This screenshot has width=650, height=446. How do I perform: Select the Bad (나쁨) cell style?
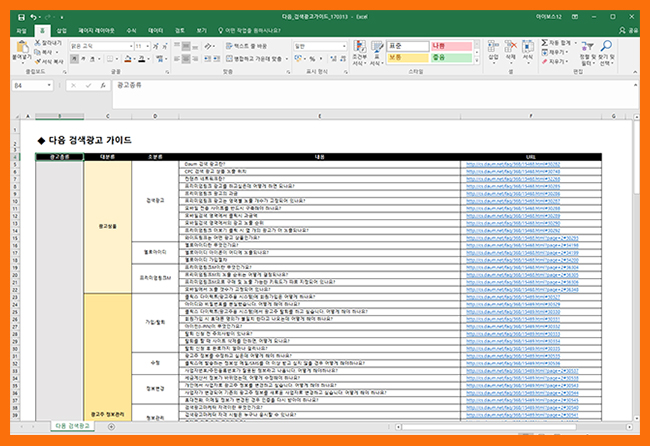(x=451, y=46)
